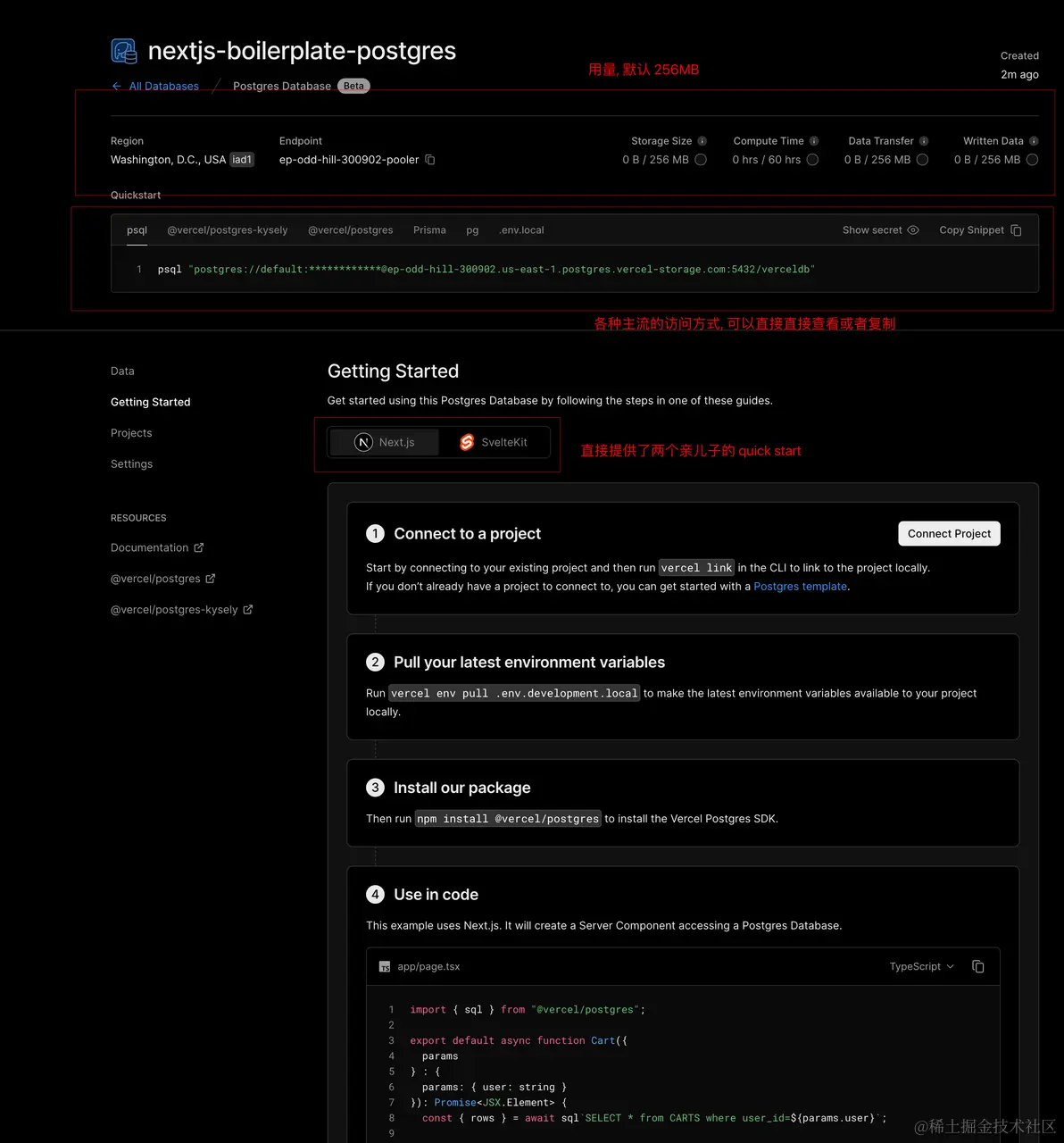Click the Postgres database logo icon
Screen dimensions: 1064x1143
pyautogui.click(x=124, y=51)
